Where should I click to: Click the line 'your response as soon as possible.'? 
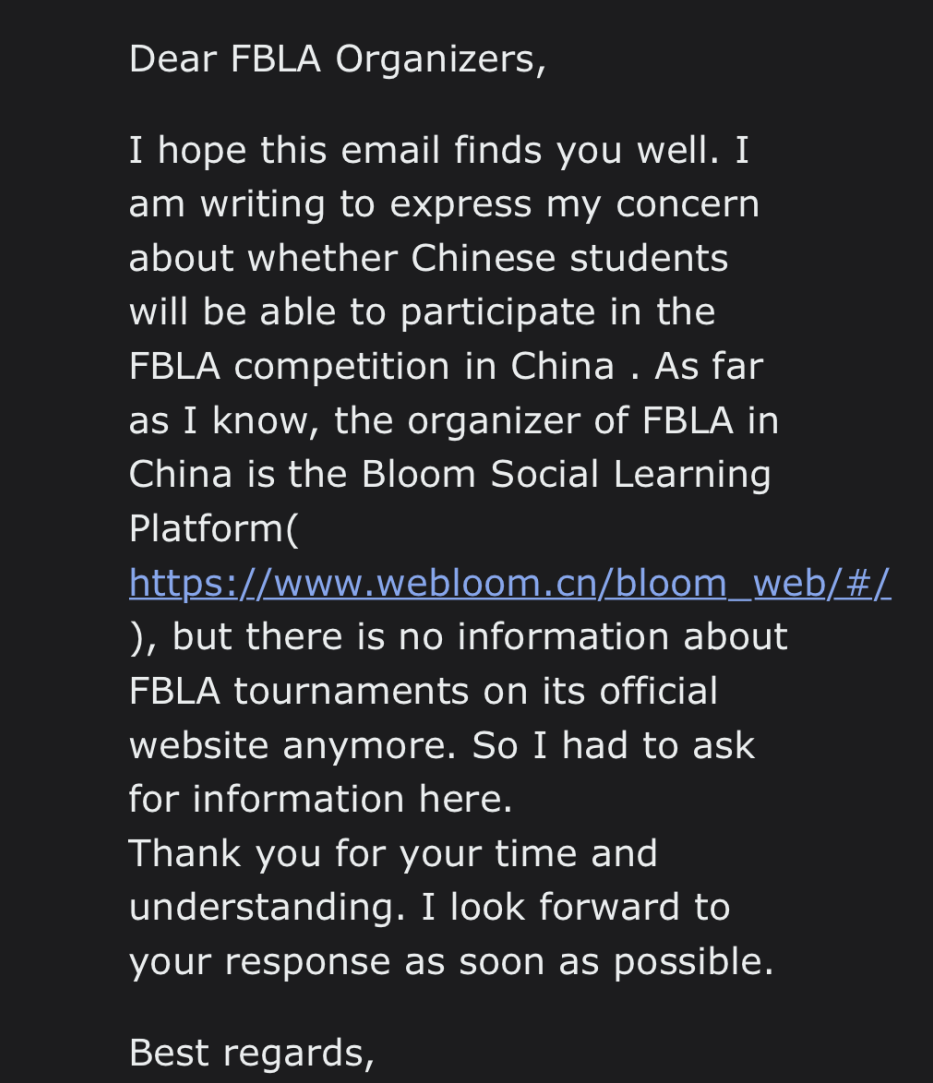[451, 962]
